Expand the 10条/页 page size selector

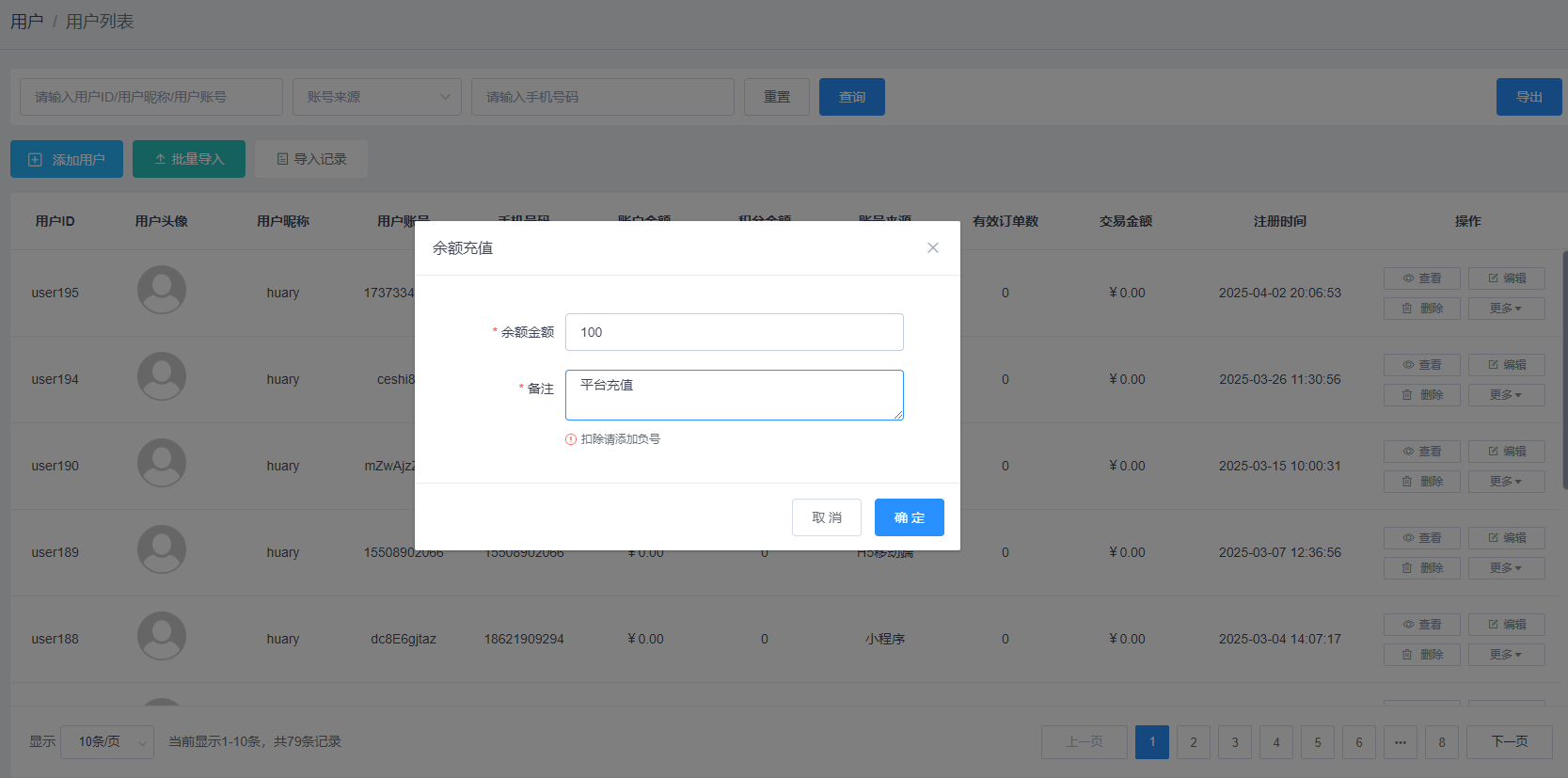pos(107,742)
